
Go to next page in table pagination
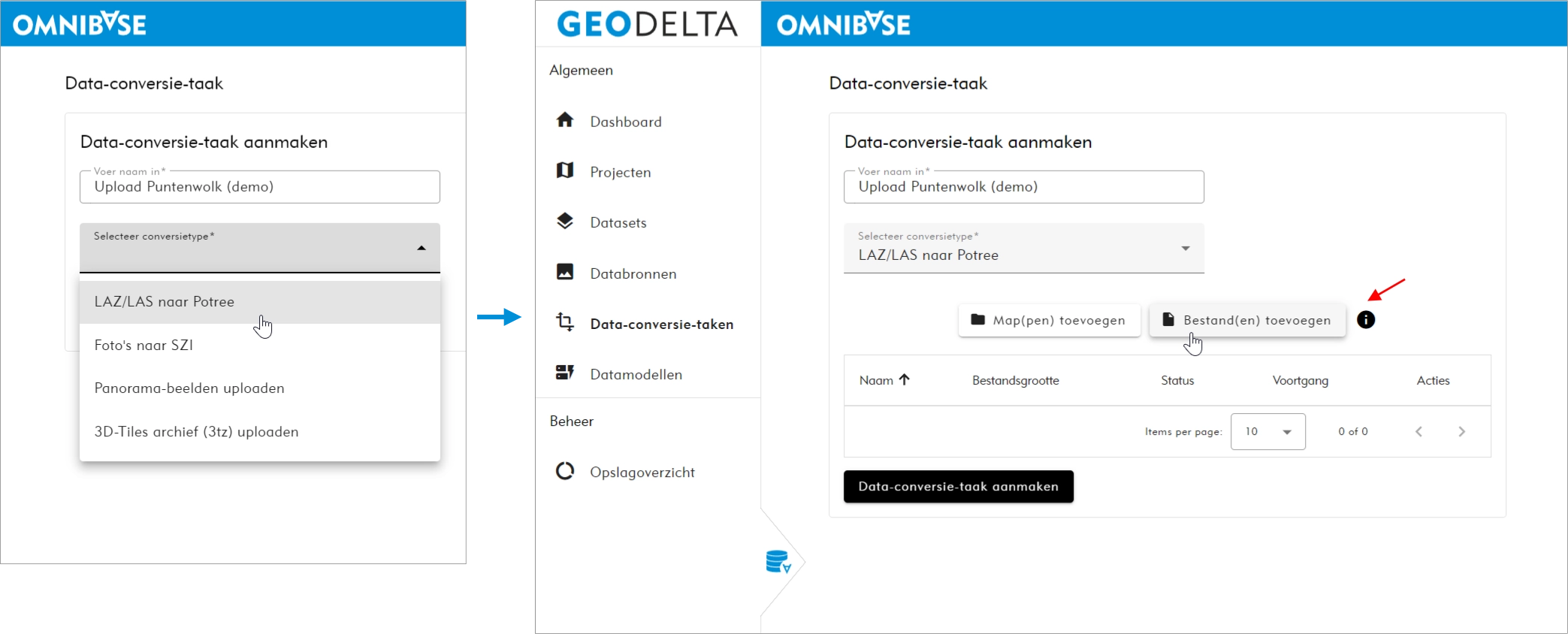[1461, 432]
